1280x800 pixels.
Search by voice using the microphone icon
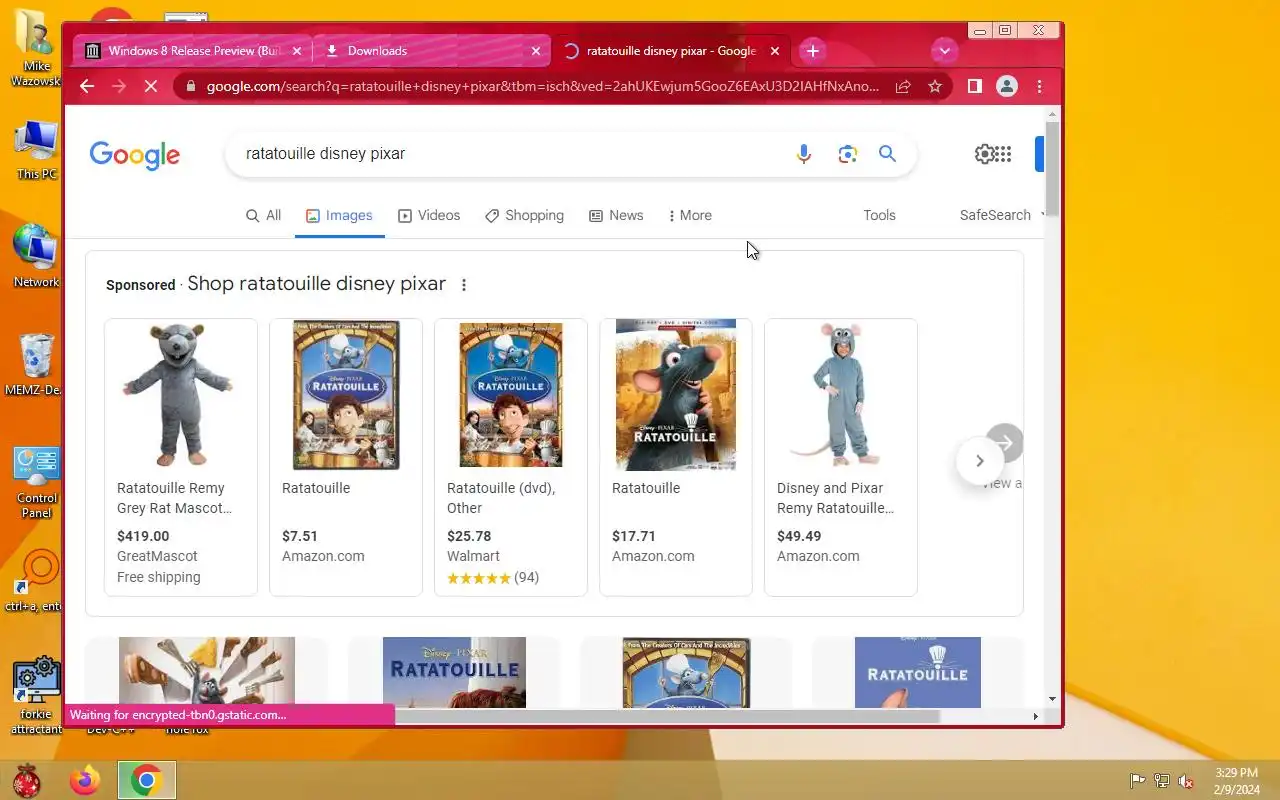[x=804, y=154]
